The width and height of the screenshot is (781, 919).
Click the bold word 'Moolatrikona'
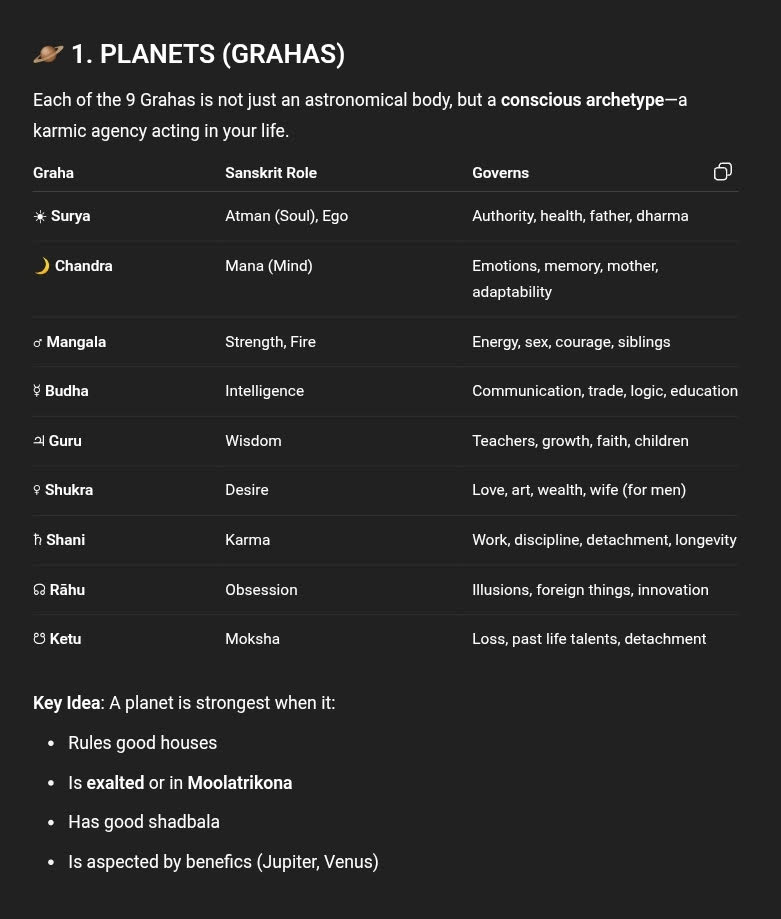239,783
